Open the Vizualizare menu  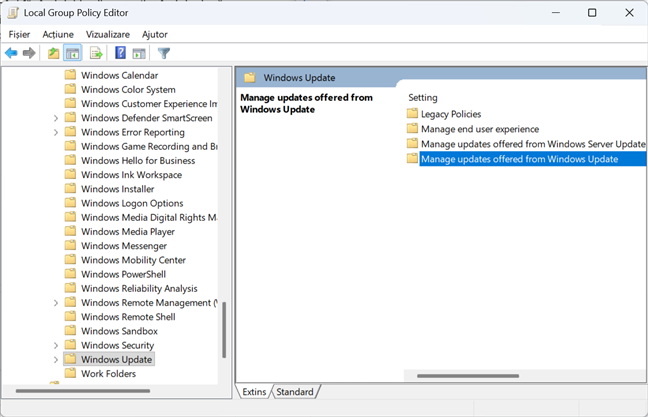[x=108, y=34]
